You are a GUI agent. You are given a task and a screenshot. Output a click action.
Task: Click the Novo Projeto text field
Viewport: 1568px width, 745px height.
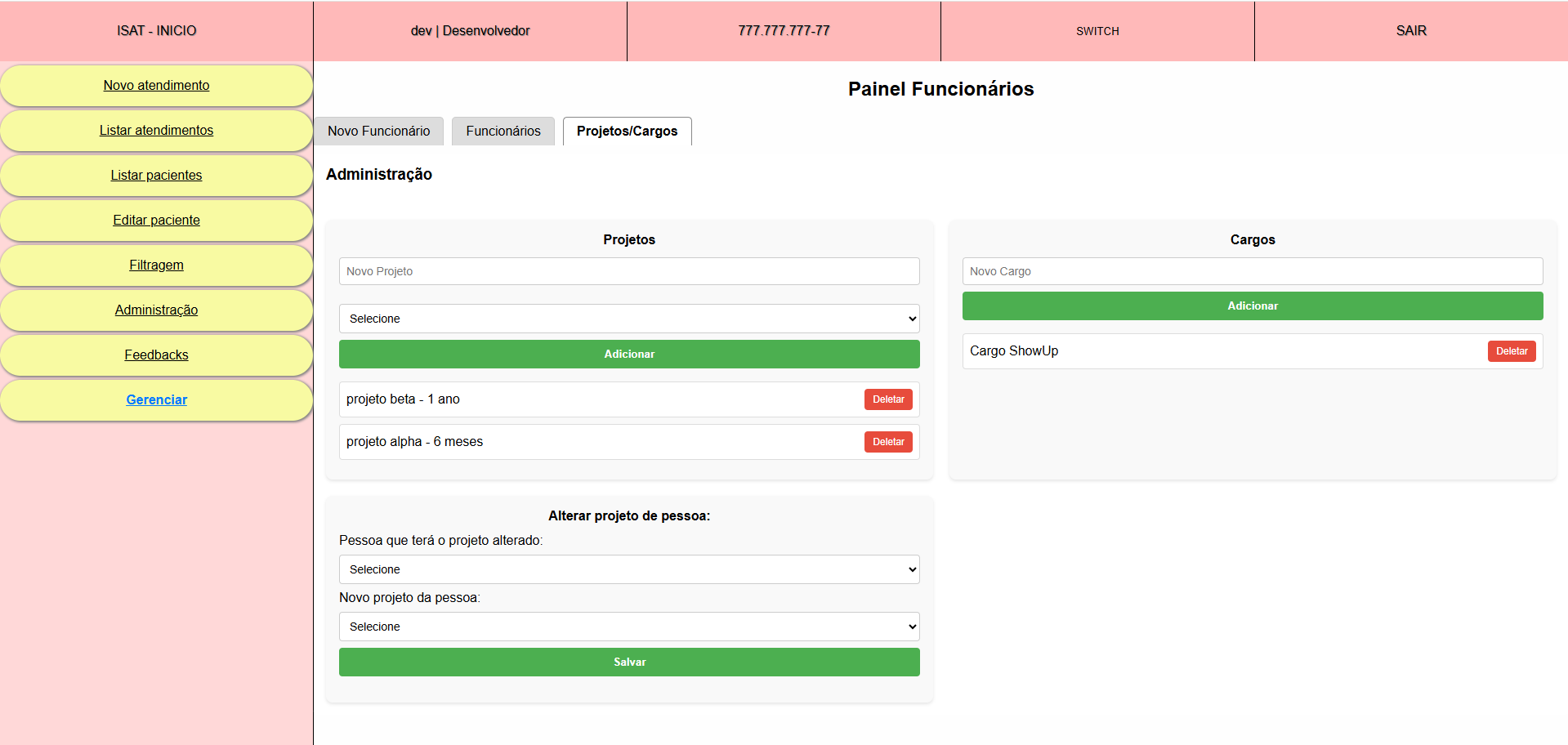pos(628,271)
